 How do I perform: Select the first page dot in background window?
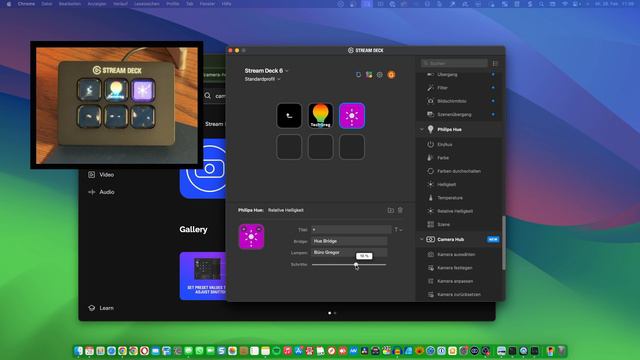330,313
